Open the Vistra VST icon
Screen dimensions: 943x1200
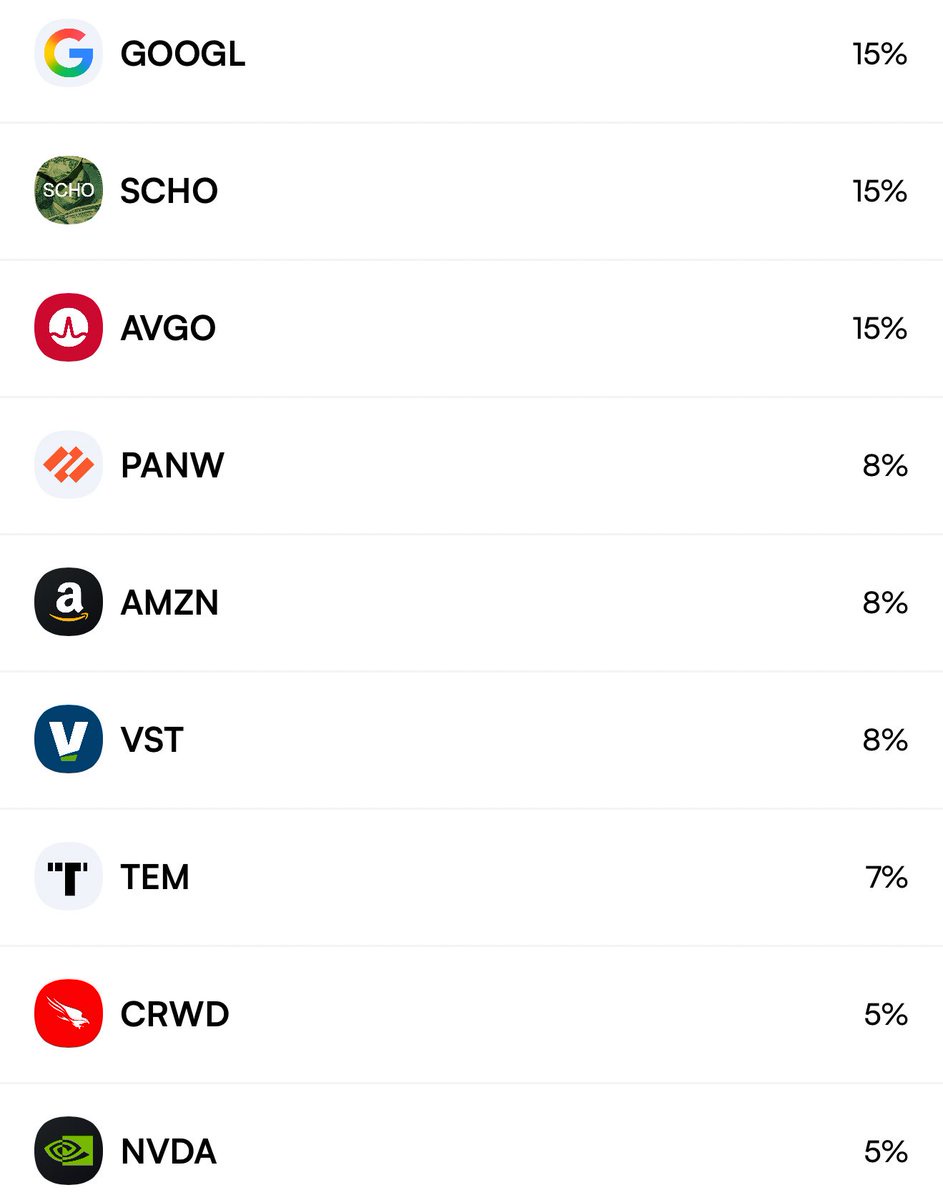[68, 739]
